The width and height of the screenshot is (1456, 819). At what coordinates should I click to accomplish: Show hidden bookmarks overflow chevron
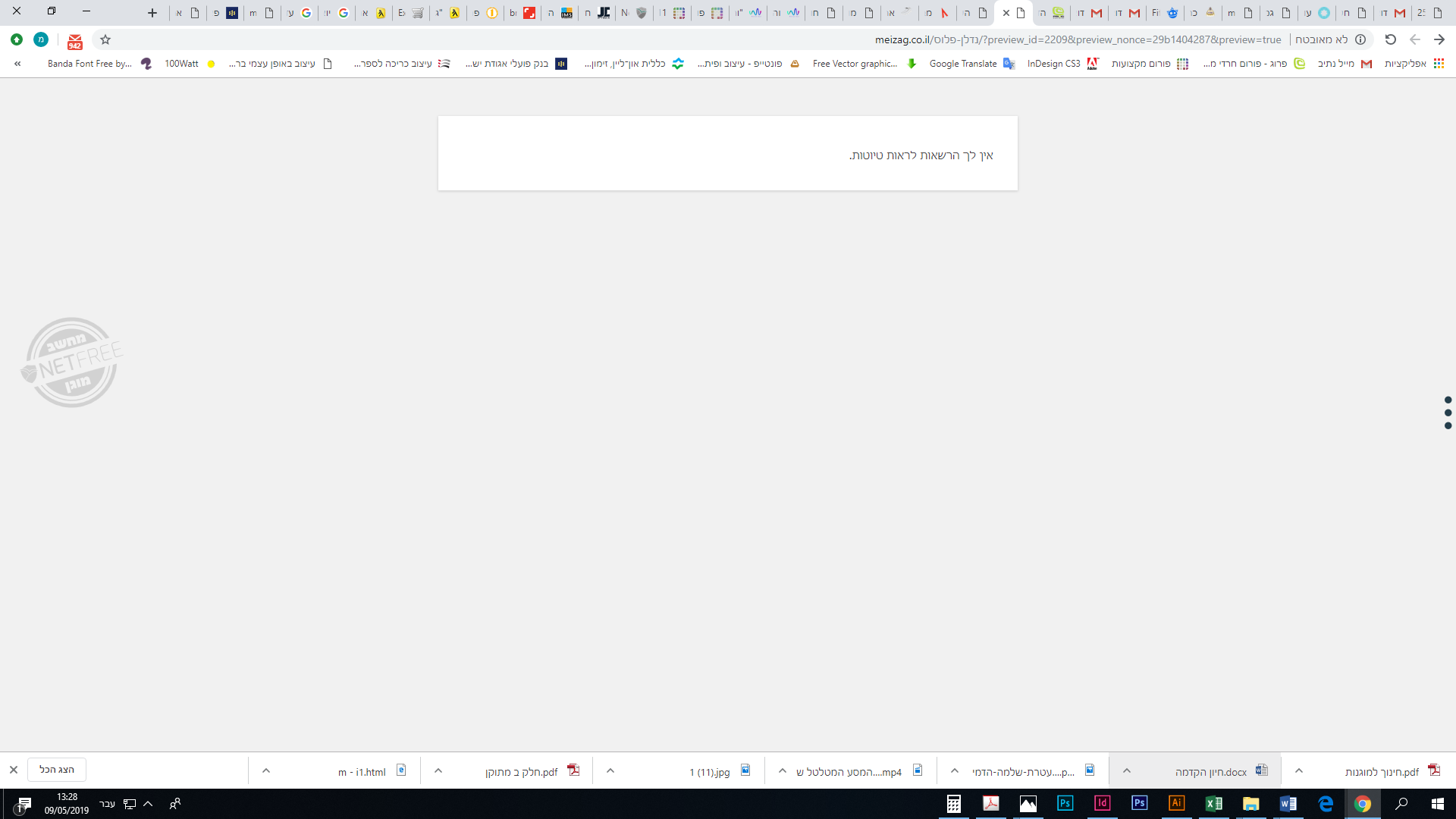click(17, 64)
